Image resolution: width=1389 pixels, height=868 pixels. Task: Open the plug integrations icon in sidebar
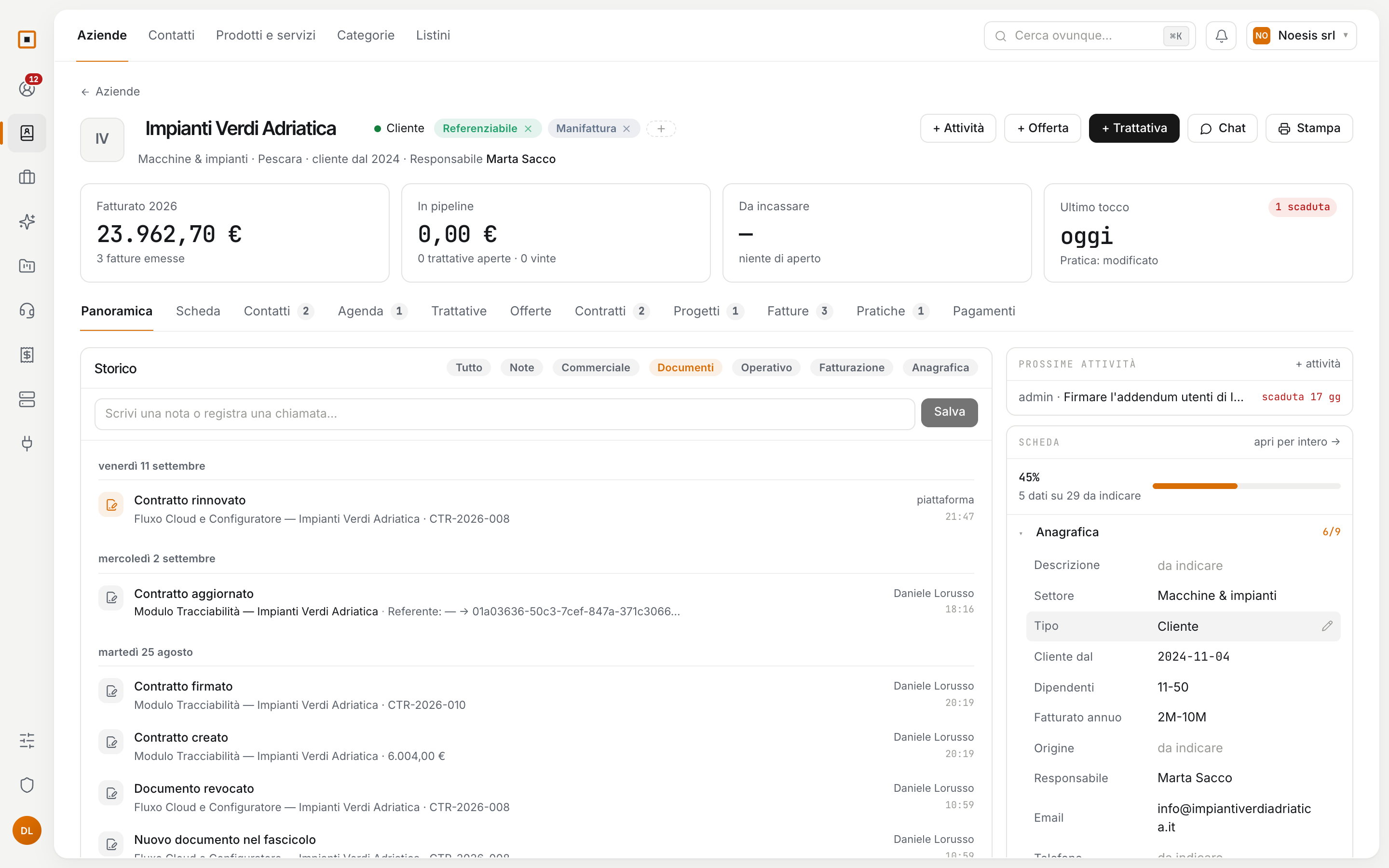27,443
